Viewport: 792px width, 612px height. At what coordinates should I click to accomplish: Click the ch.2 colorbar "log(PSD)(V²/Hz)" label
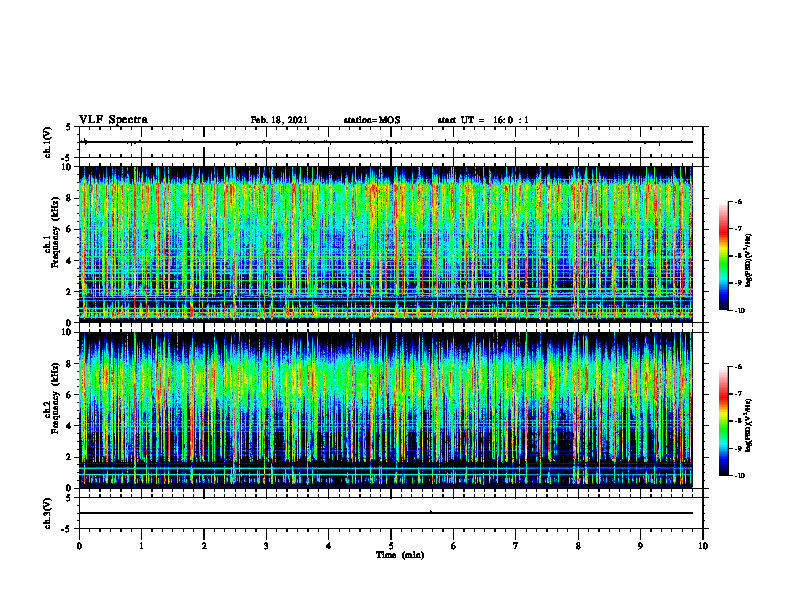(749, 425)
